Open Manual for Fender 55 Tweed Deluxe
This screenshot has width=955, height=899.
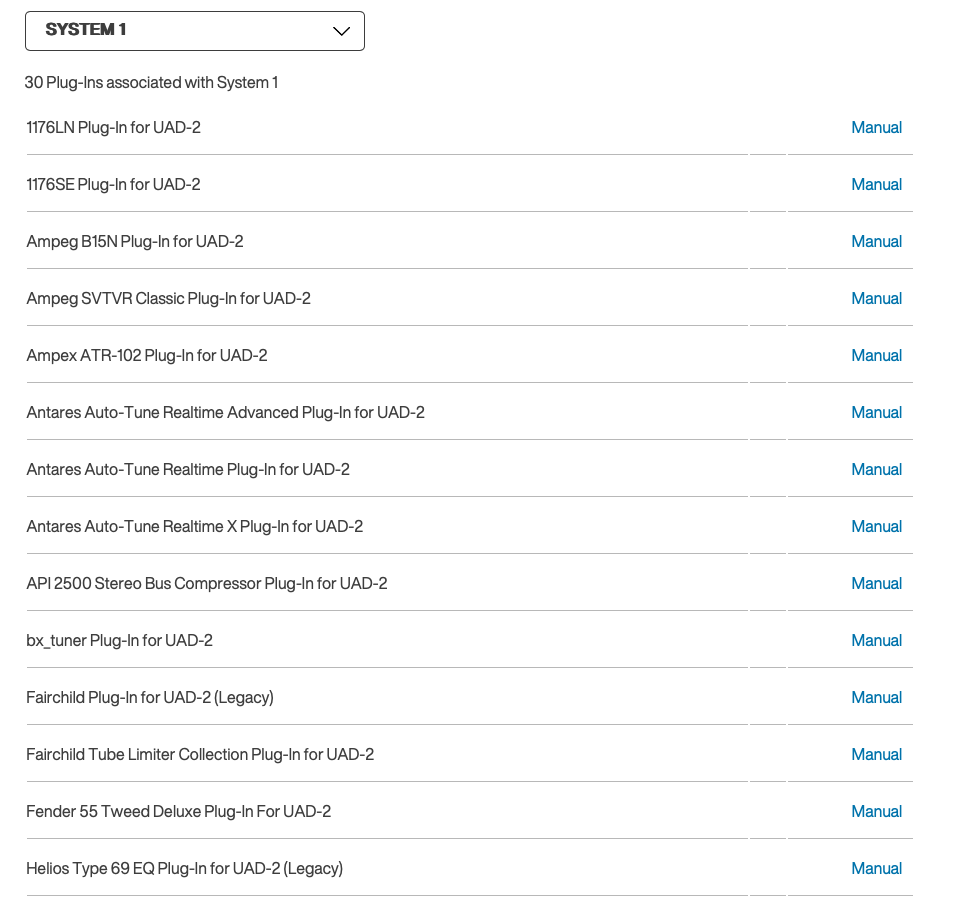point(876,812)
